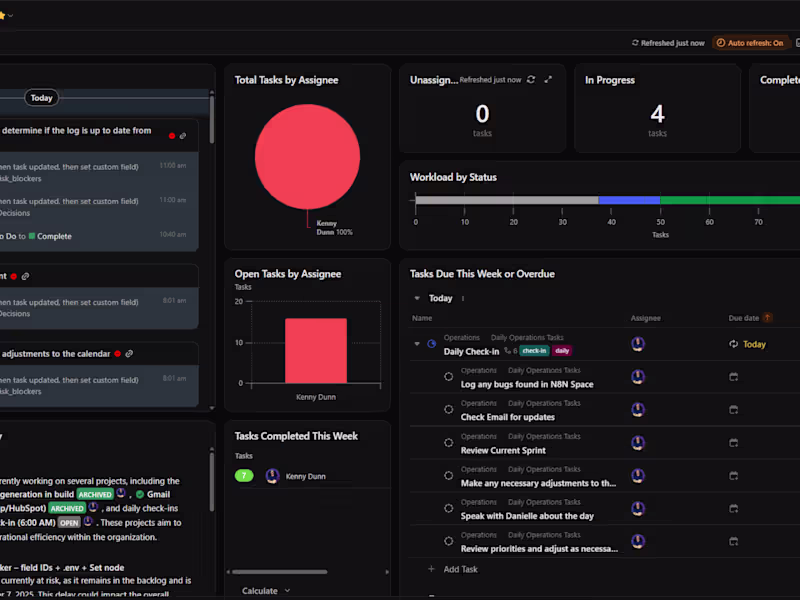
Task: Set due date for Review Current Sprint
Action: 734,443
